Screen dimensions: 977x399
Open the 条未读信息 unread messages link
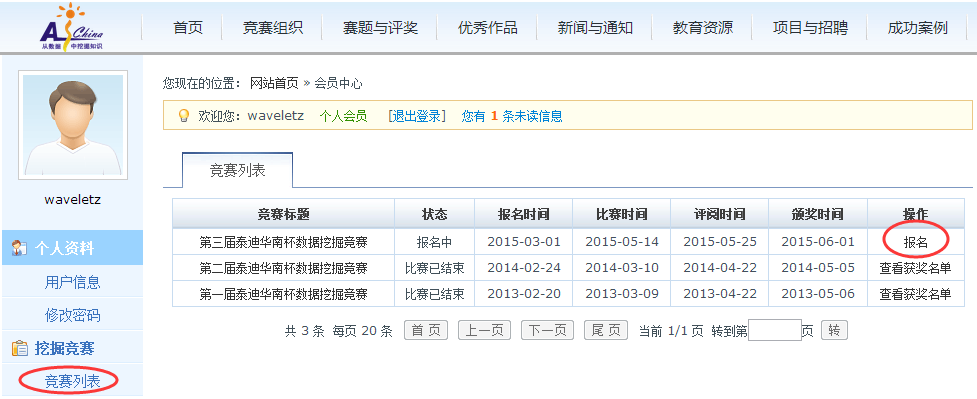point(532,116)
